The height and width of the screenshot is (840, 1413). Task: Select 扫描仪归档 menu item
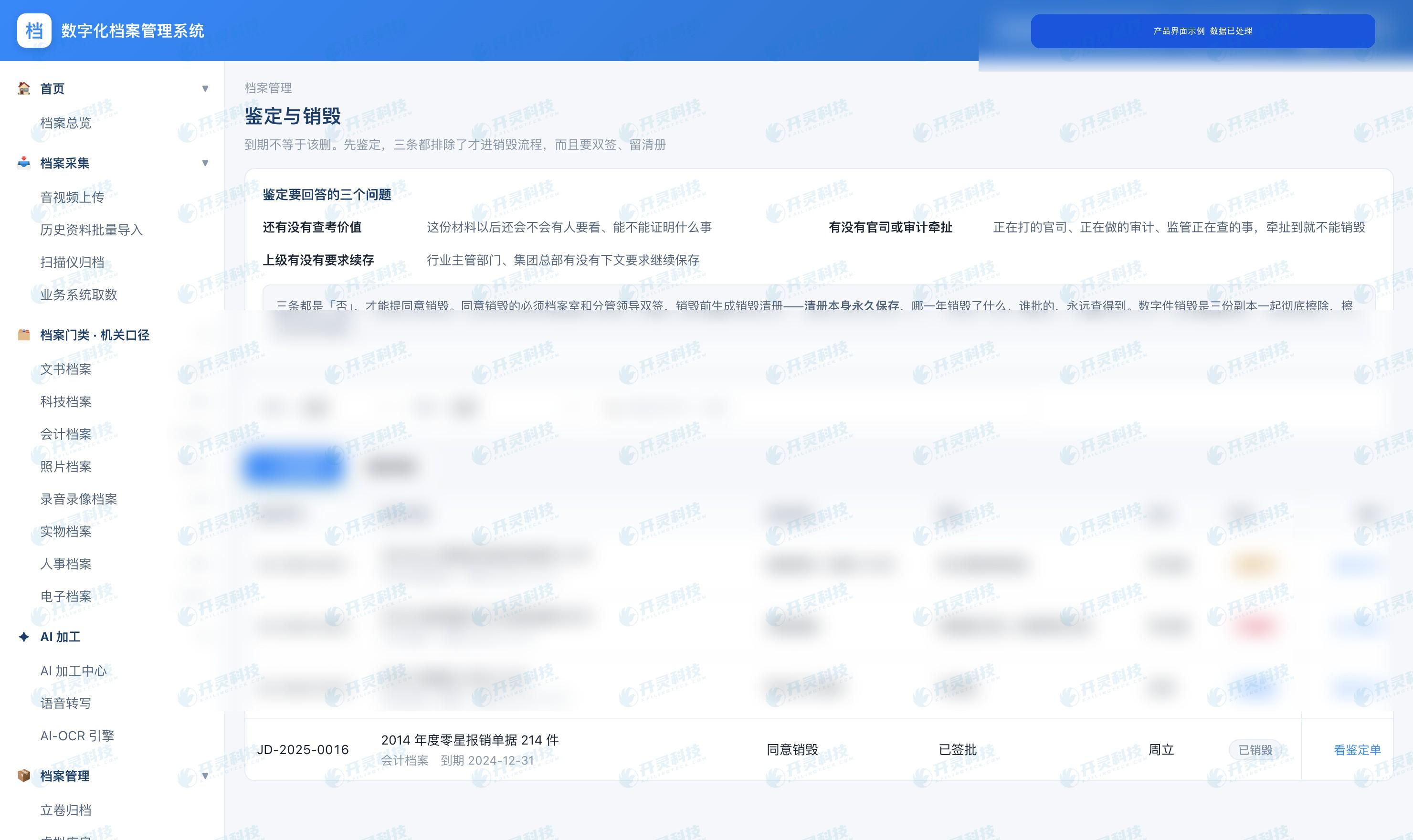[x=72, y=262]
